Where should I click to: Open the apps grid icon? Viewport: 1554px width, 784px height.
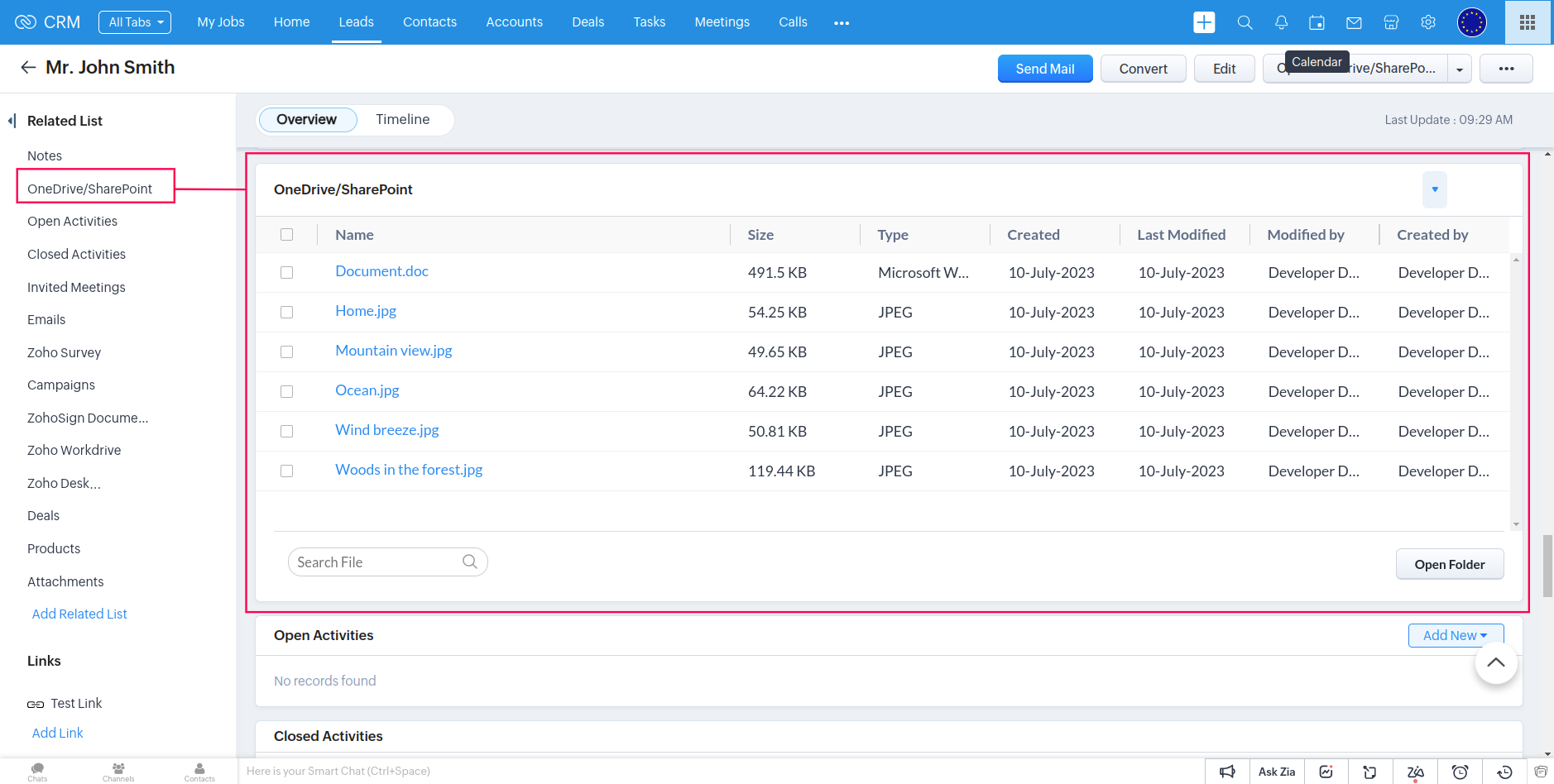1528,22
